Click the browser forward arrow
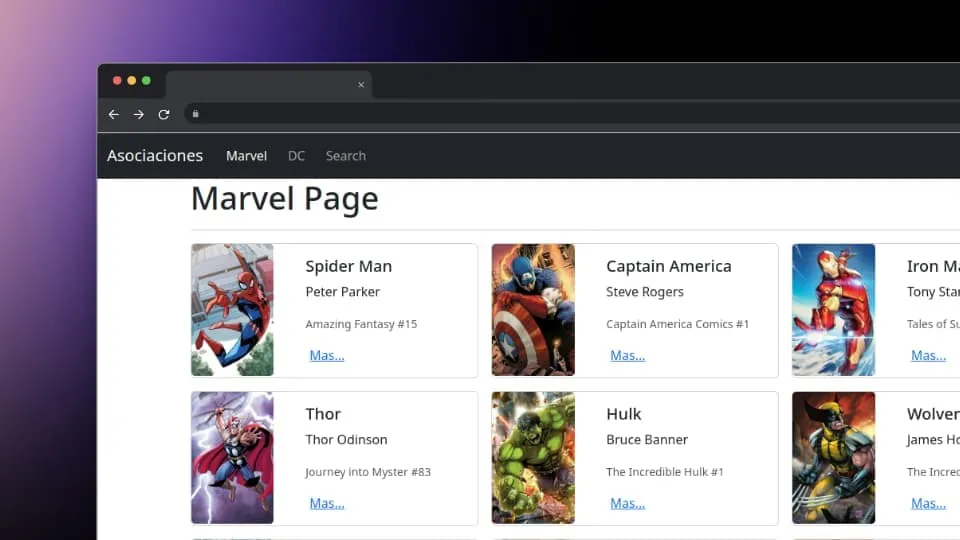The height and width of the screenshot is (540, 960). pos(139,115)
